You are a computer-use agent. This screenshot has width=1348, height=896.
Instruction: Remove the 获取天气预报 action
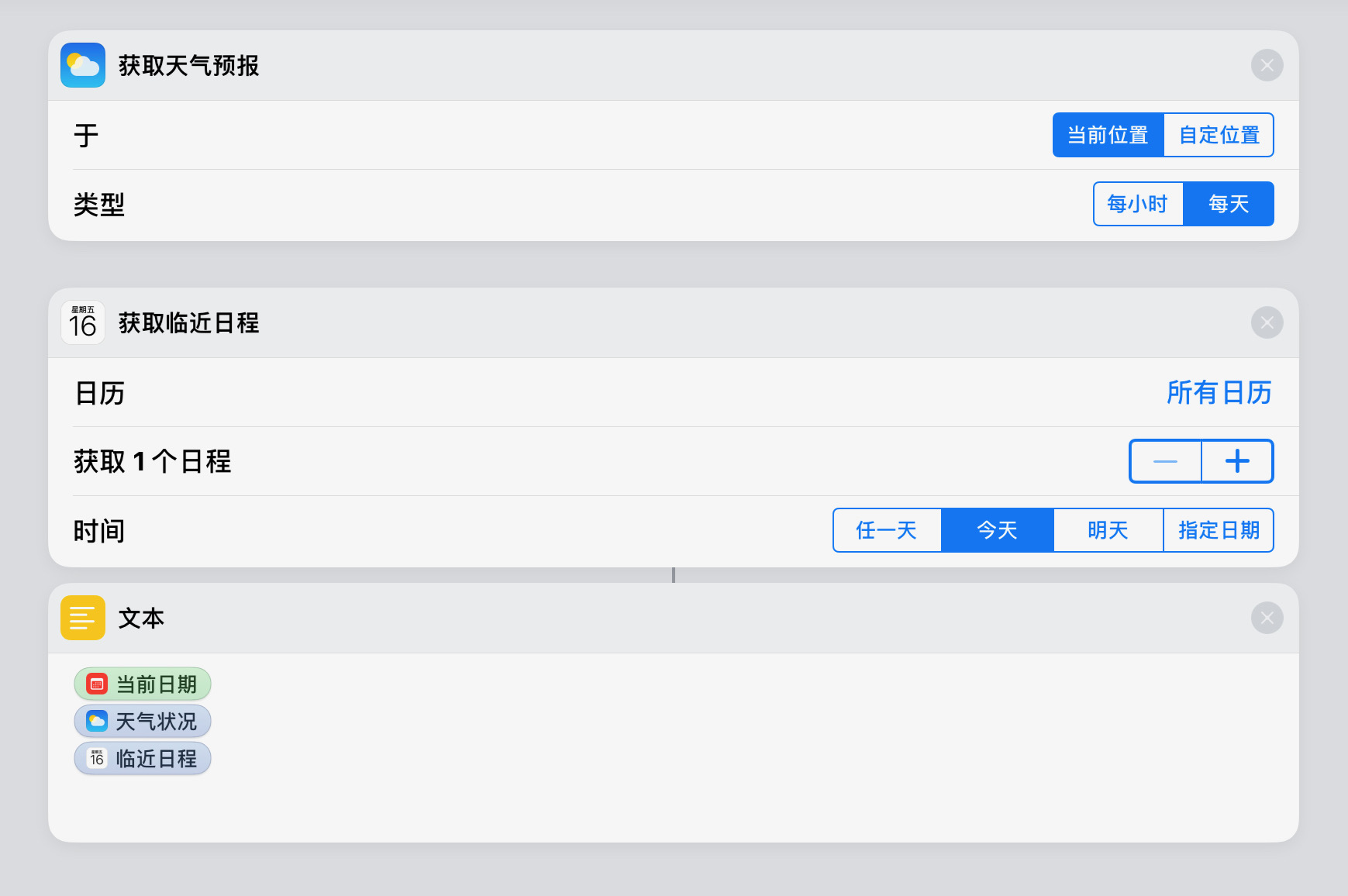pyautogui.click(x=1267, y=65)
